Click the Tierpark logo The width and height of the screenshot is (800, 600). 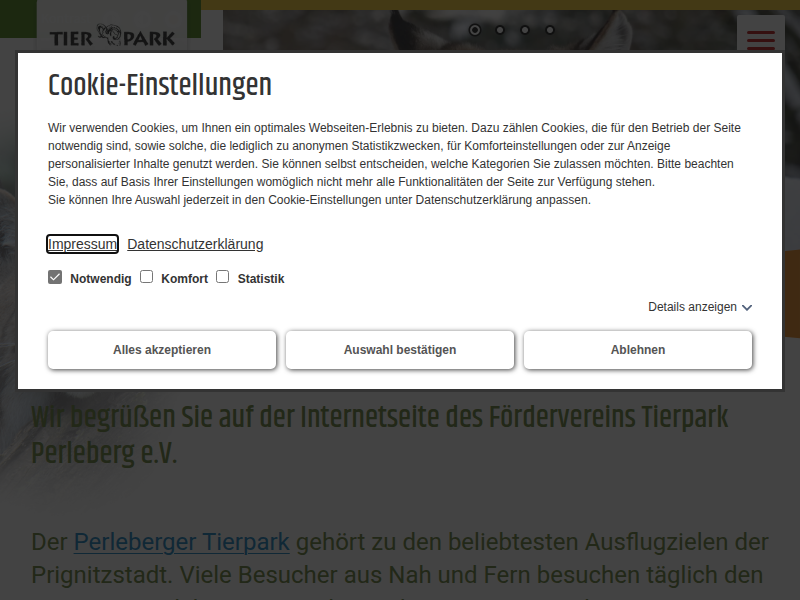click(x=112, y=38)
